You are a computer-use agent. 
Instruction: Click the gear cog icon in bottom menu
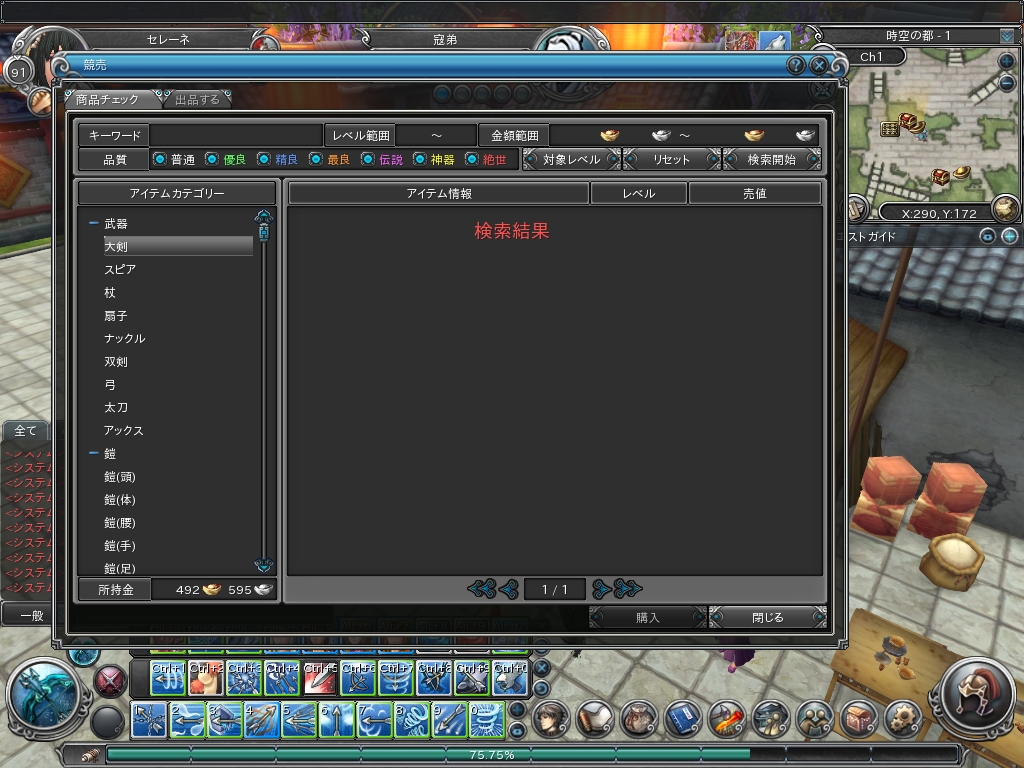pos(905,717)
